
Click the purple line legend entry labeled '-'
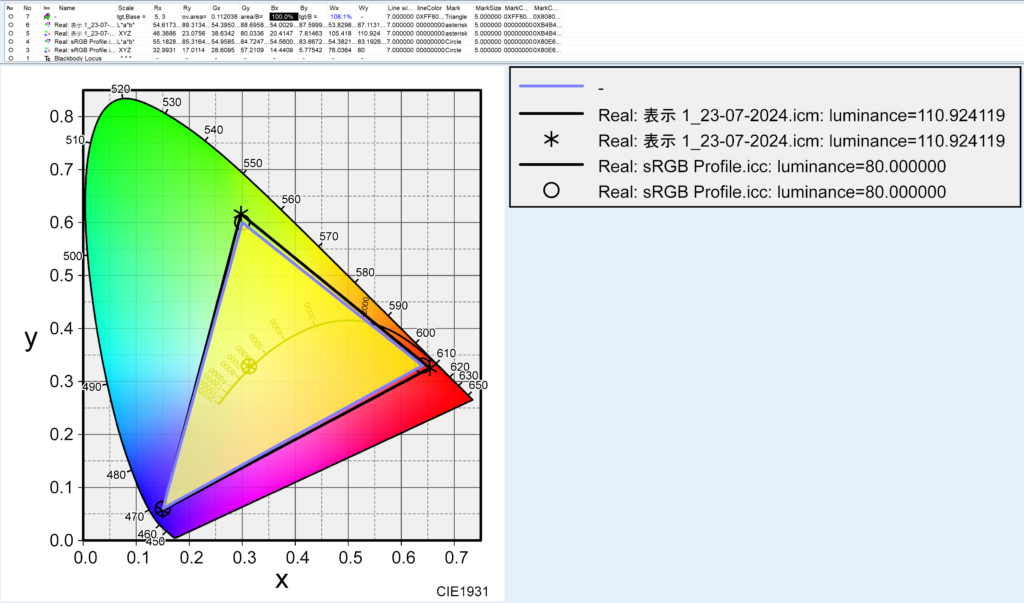562,88
